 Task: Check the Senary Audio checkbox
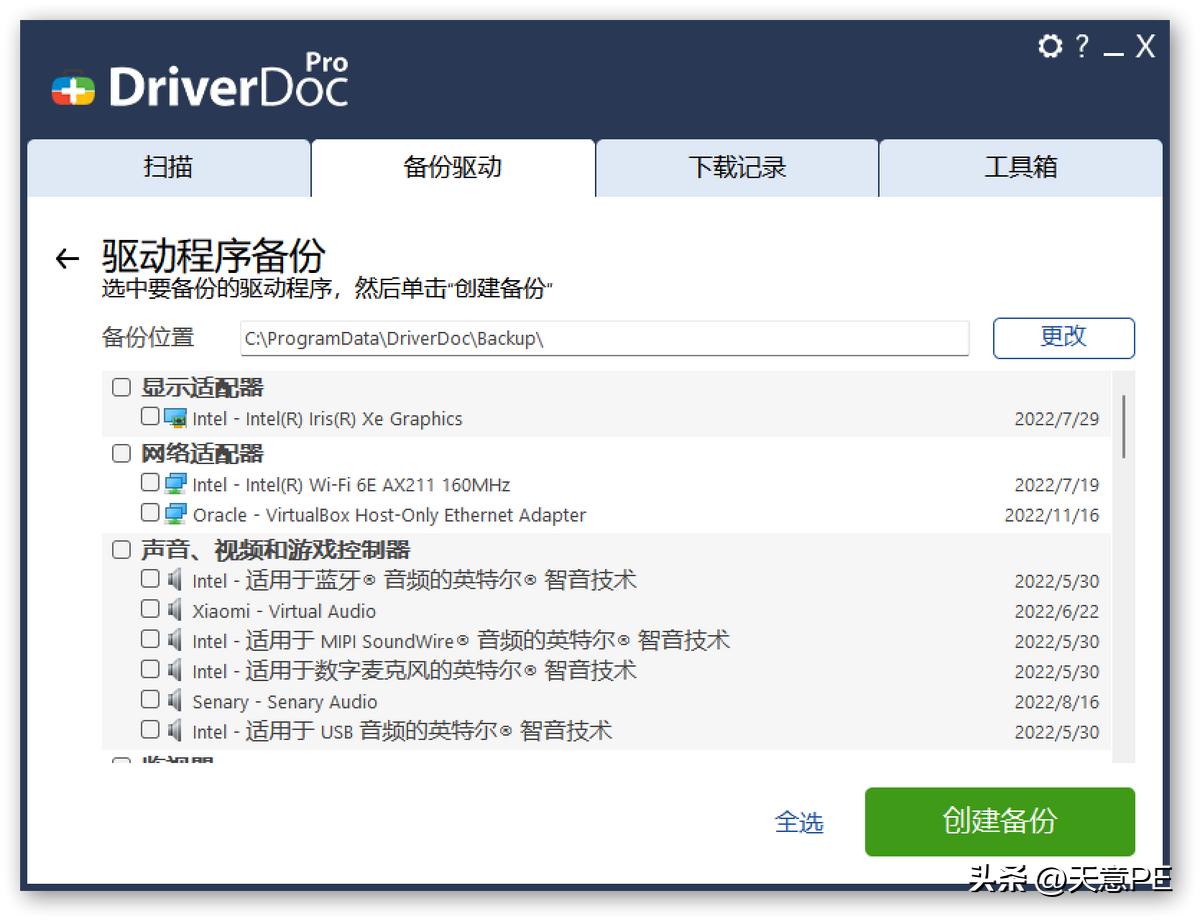point(150,698)
